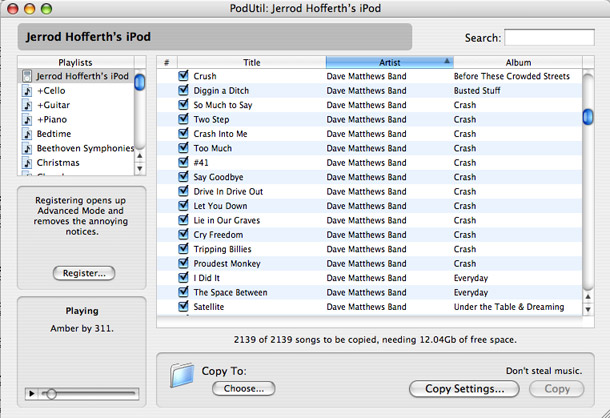Screen dimensions: 610x418
Task: Click the song list scrollbar thumb
Action: click(x=588, y=117)
